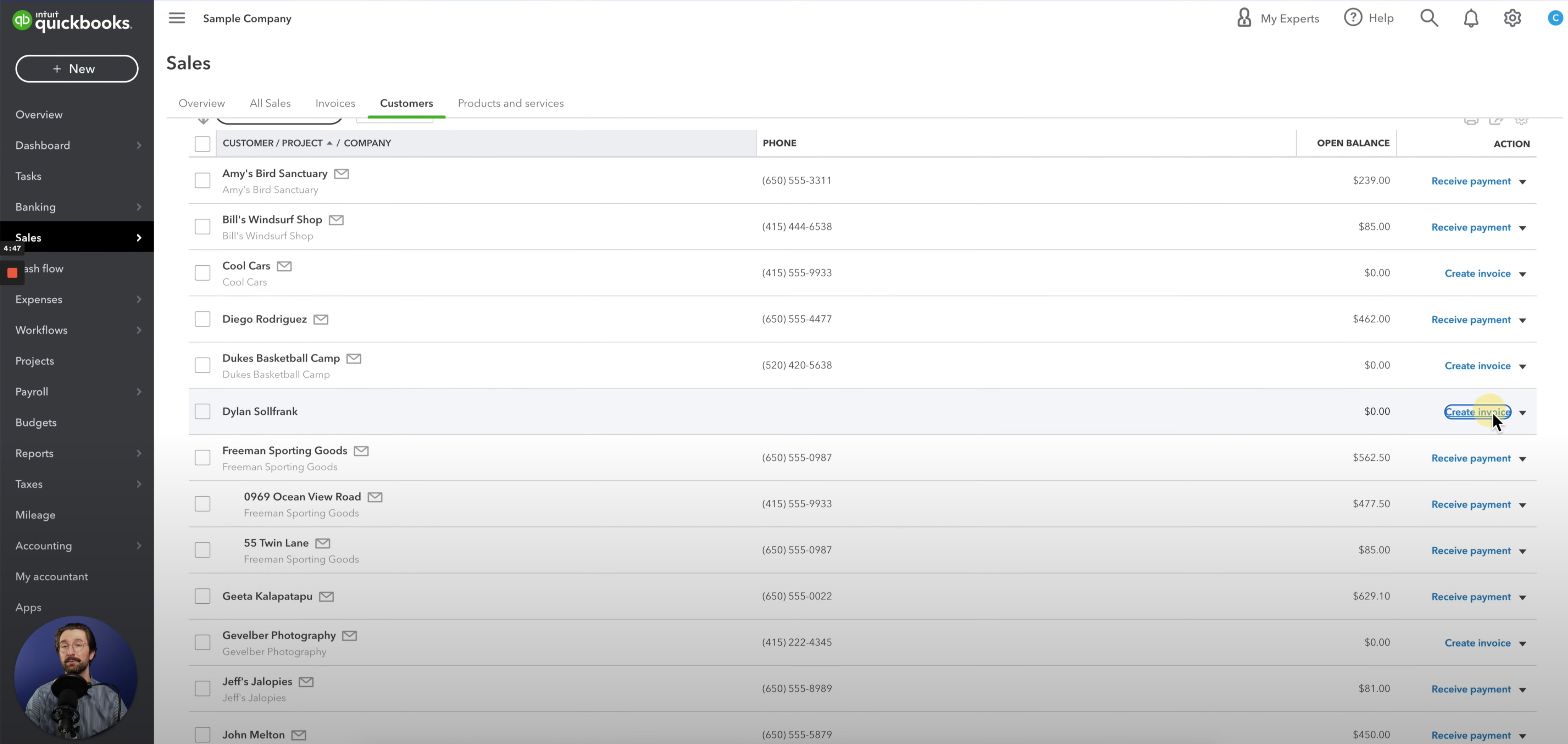The height and width of the screenshot is (744, 1568).
Task: Email 0969 Ocean View Road via envelope icon
Action: point(375,497)
